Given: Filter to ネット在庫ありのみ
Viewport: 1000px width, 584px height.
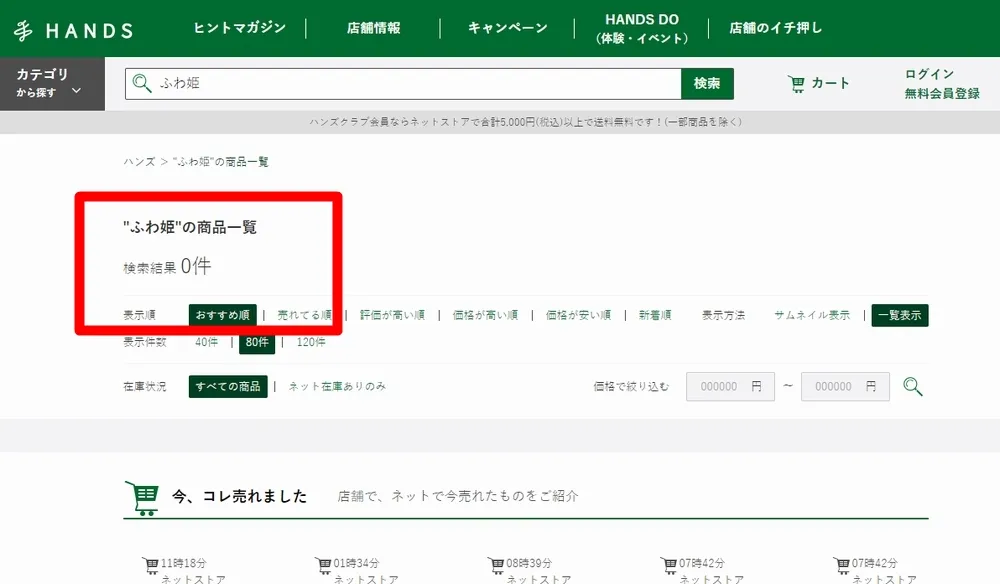Looking at the screenshot, I should pyautogui.click(x=337, y=386).
